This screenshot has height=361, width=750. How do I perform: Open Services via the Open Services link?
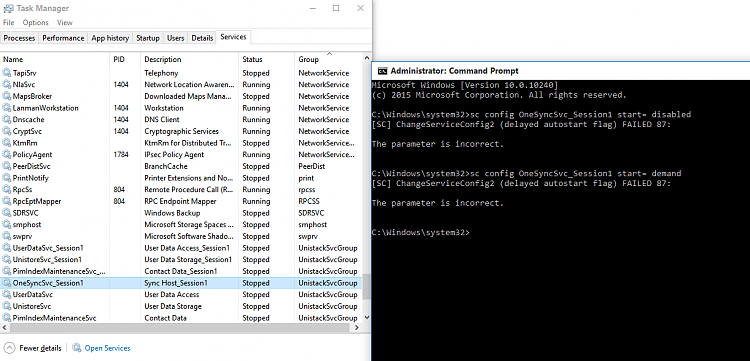tap(107, 348)
